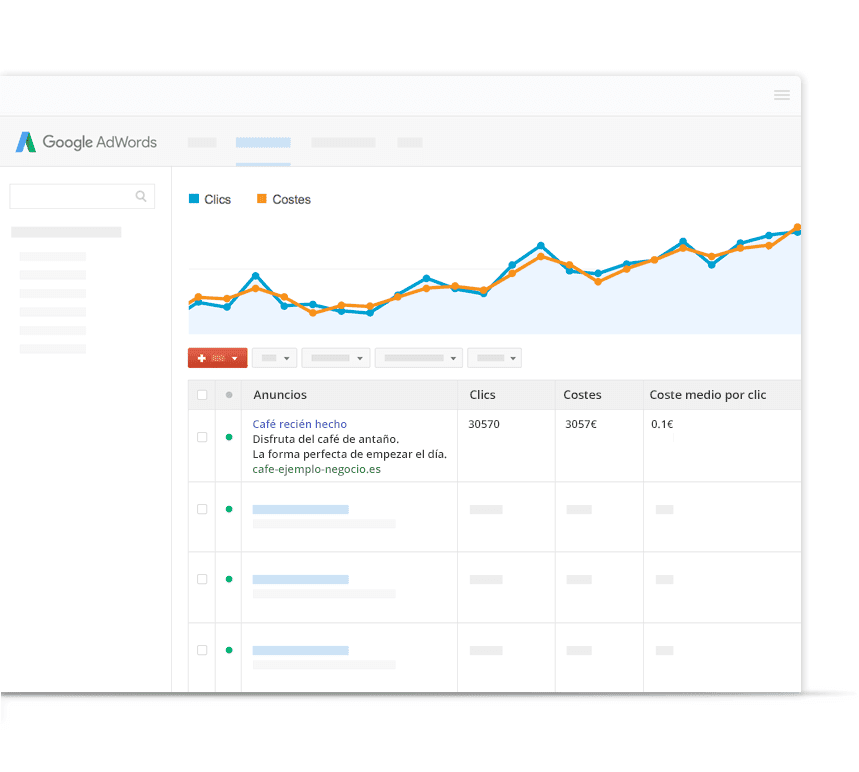
Task: Tick the select-all checkbox in table header
Action: pos(202,395)
